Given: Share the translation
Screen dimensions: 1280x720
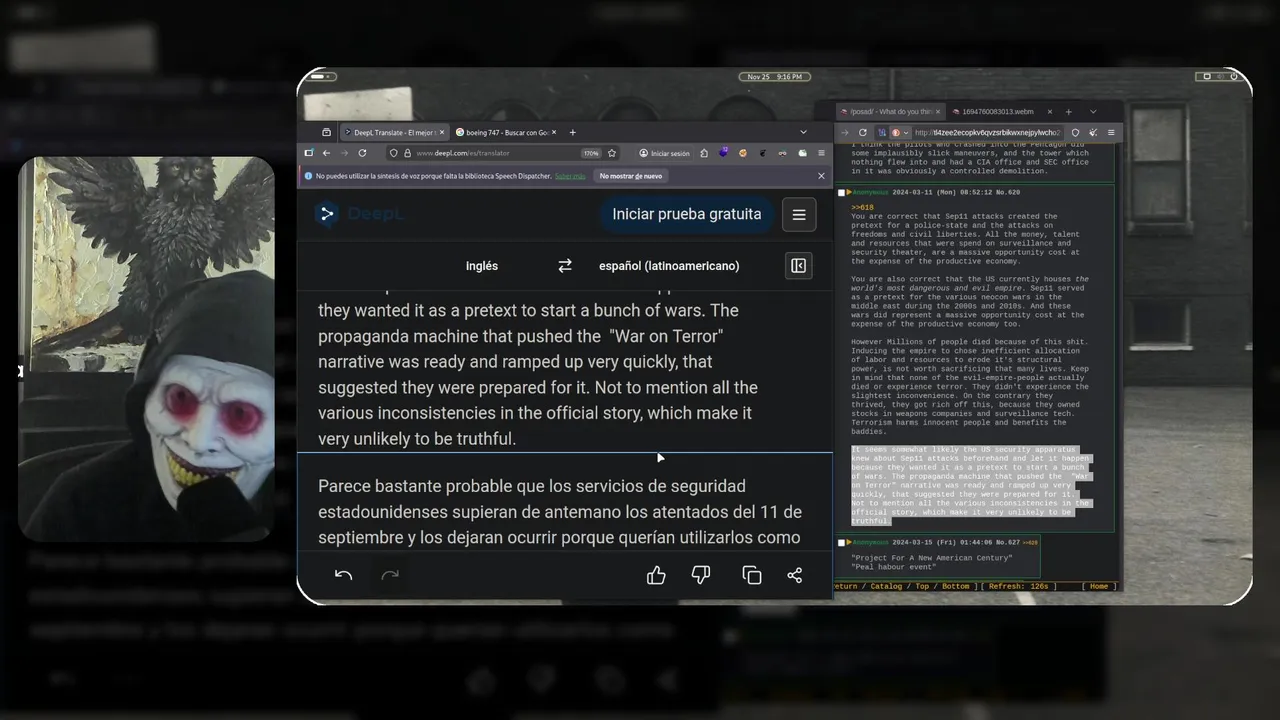Looking at the screenshot, I should [795, 575].
